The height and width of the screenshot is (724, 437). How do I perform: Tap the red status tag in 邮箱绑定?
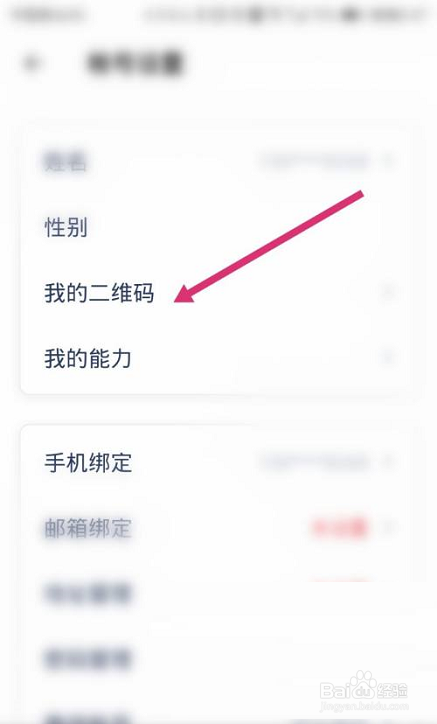(340, 528)
